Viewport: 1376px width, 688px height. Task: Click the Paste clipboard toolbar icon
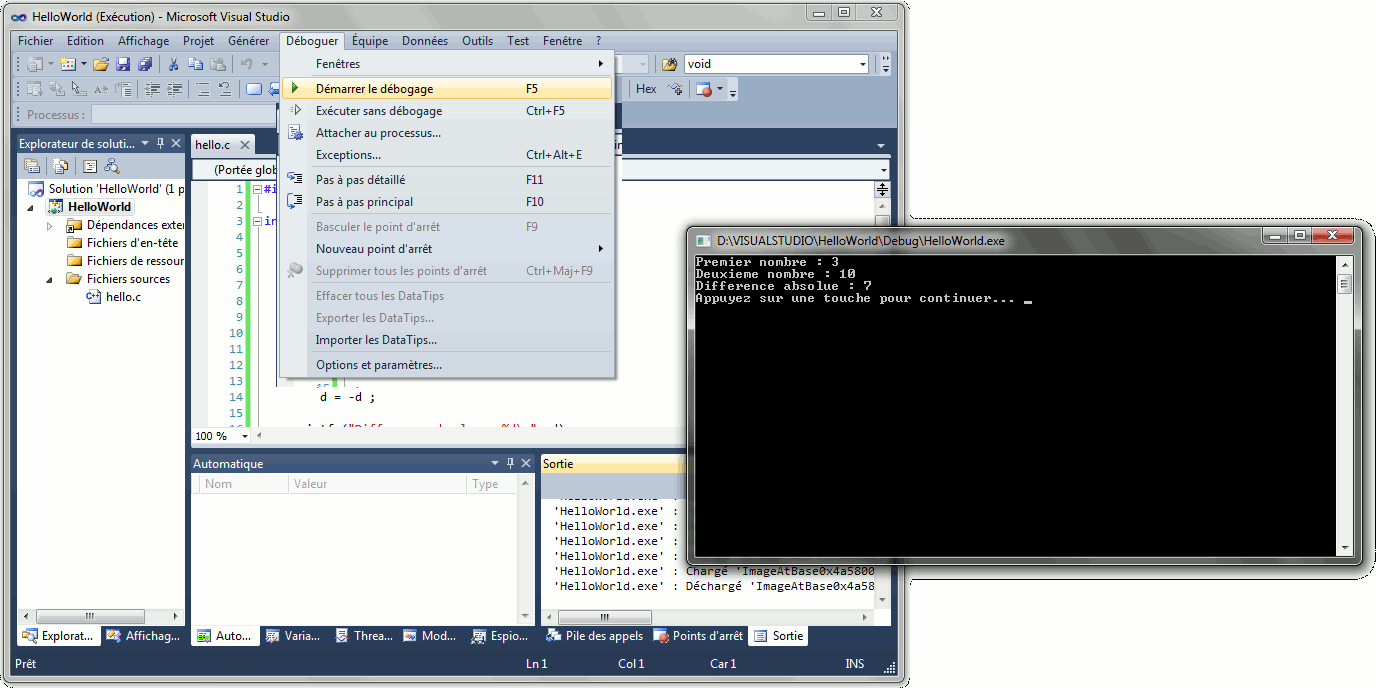click(217, 64)
